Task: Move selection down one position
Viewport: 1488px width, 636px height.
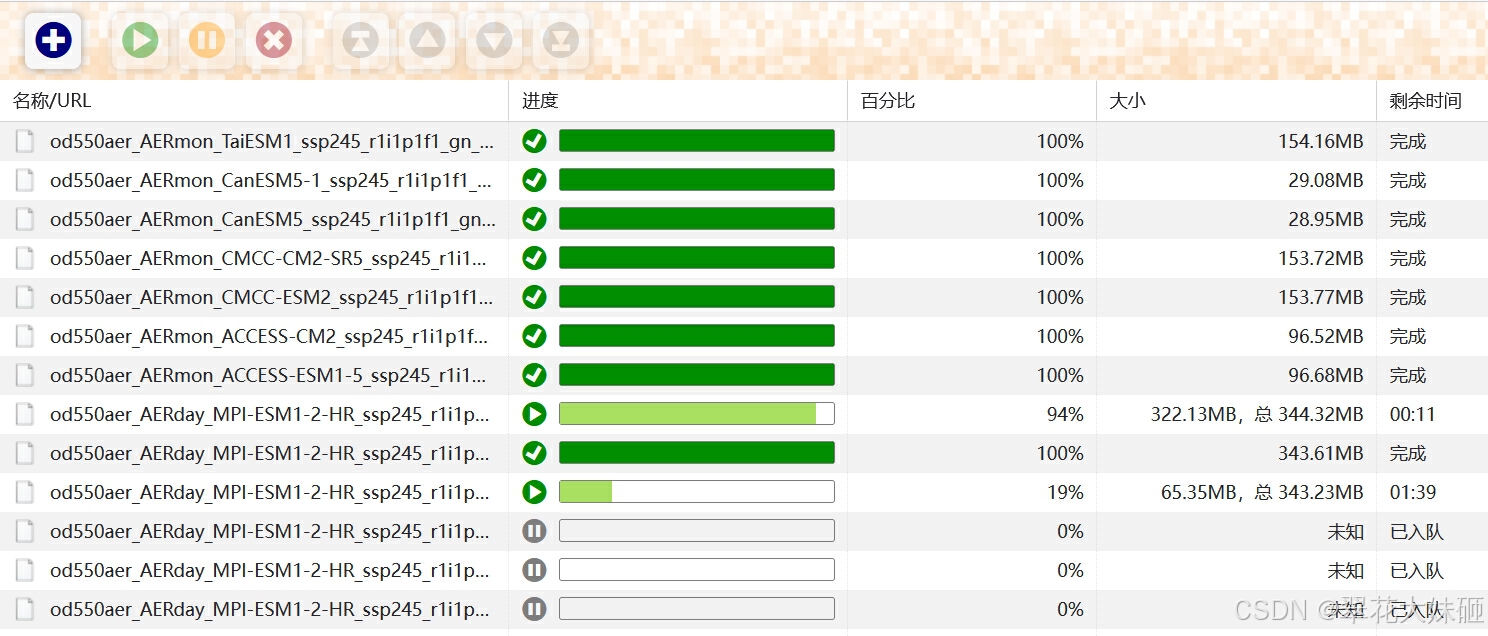Action: tap(494, 41)
